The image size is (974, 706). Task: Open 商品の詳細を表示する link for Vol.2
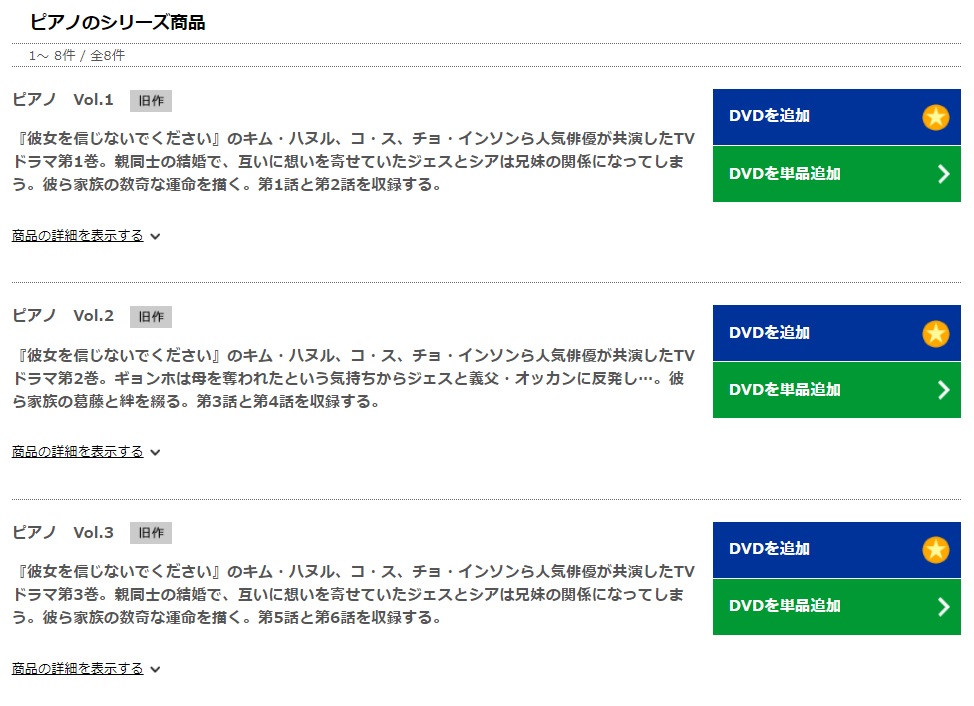coord(78,451)
